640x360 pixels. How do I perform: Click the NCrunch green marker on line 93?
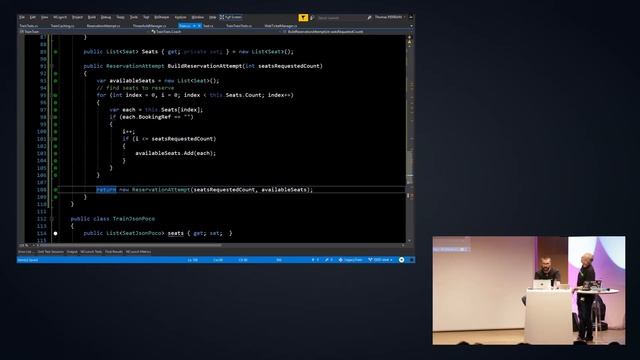[x=56, y=81]
